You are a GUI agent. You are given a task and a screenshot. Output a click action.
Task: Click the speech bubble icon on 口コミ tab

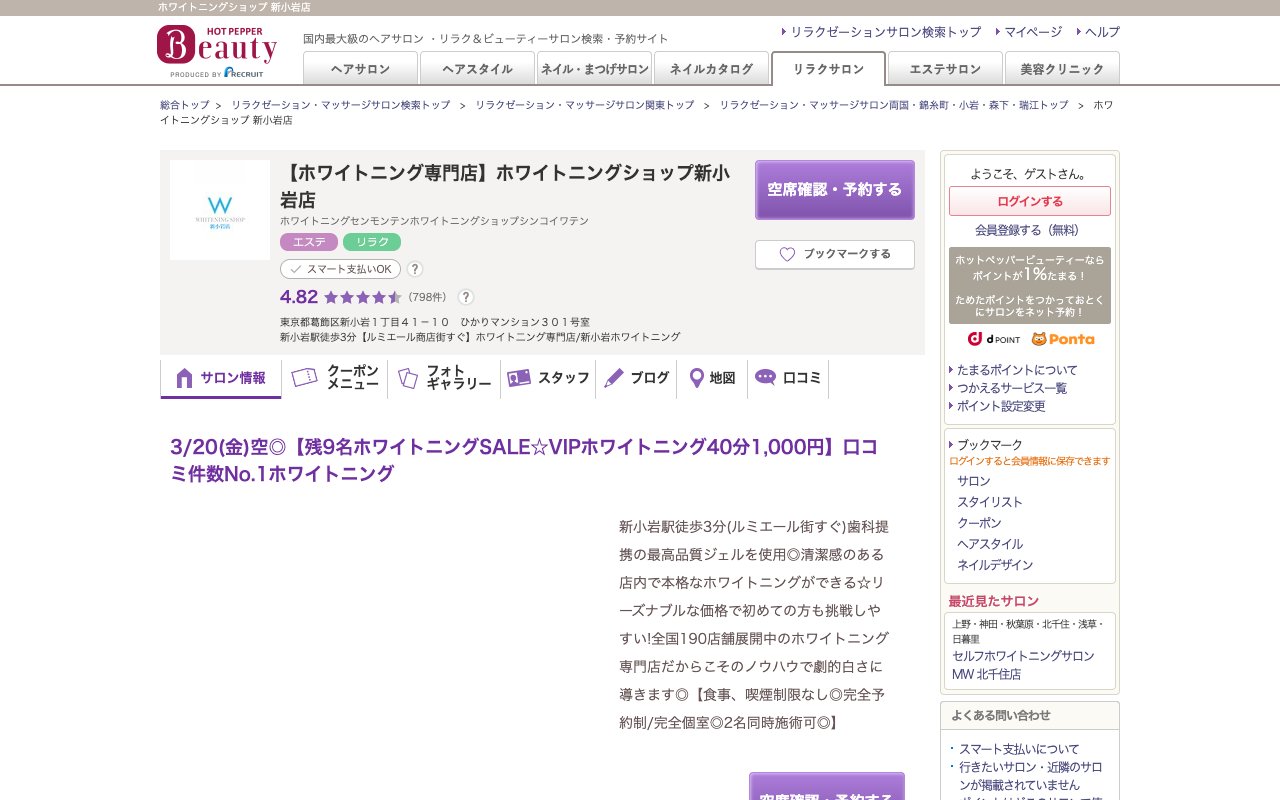point(765,378)
